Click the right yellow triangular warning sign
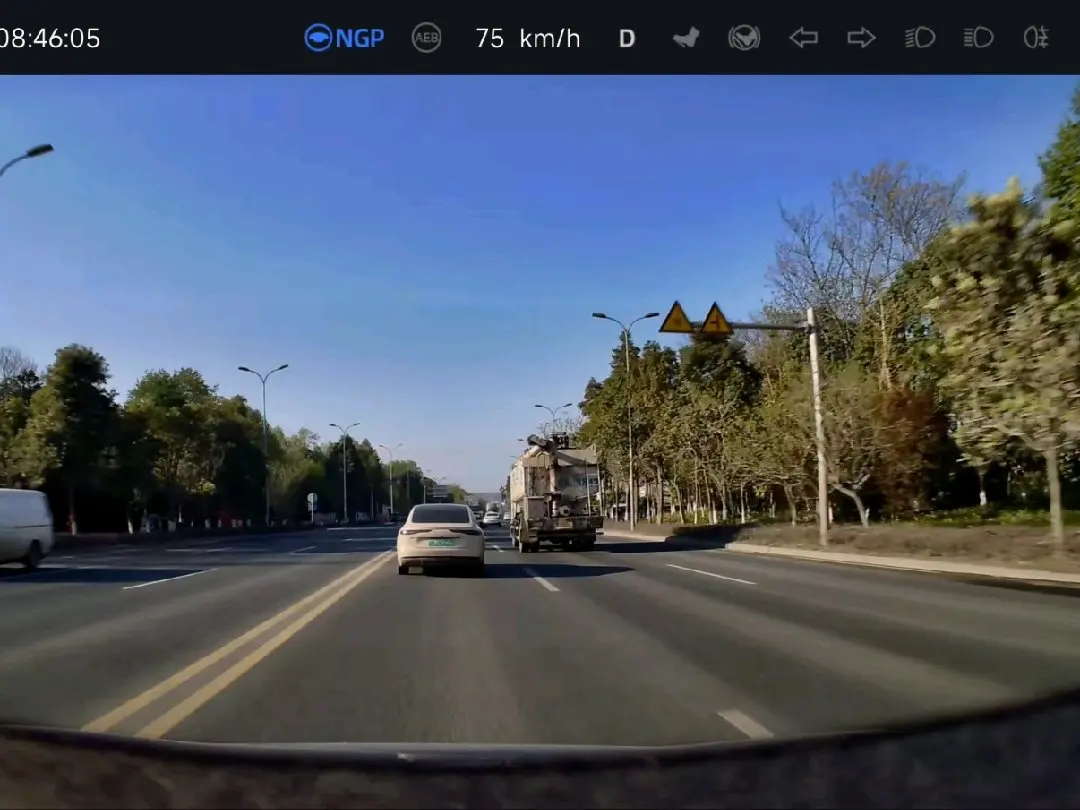1080x810 pixels. tap(716, 320)
